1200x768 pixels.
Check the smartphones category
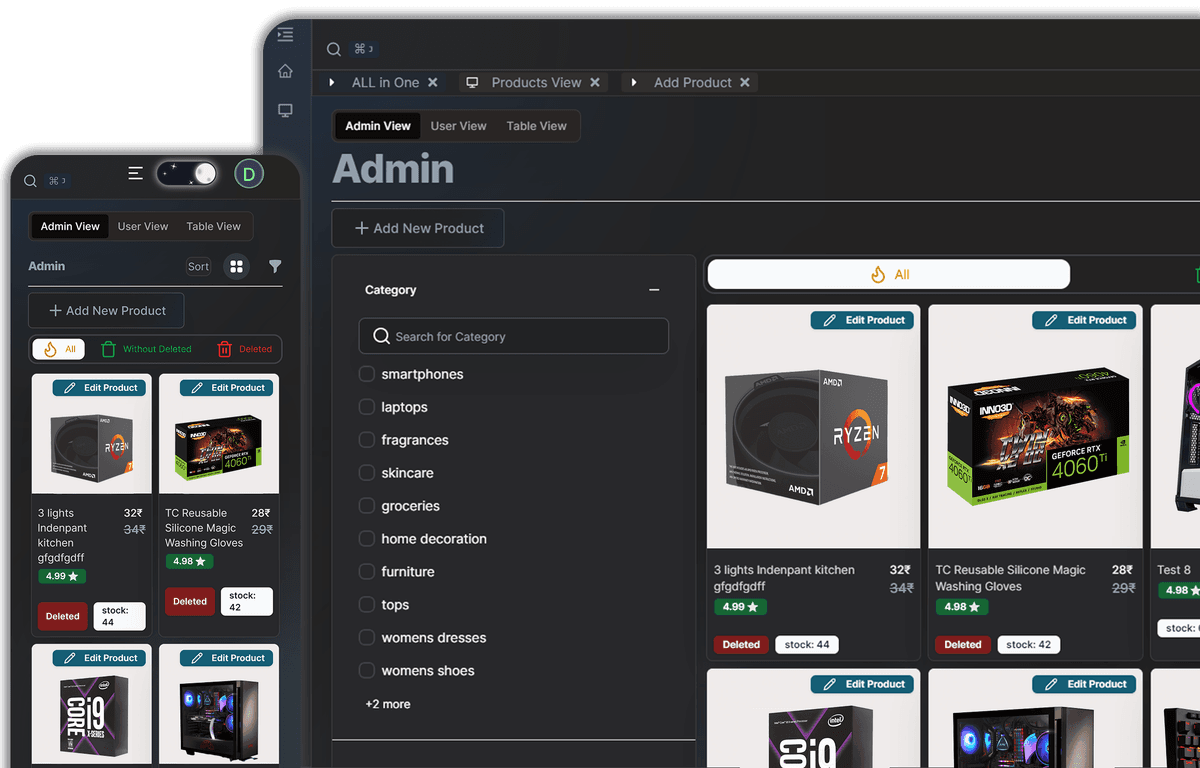click(x=367, y=374)
